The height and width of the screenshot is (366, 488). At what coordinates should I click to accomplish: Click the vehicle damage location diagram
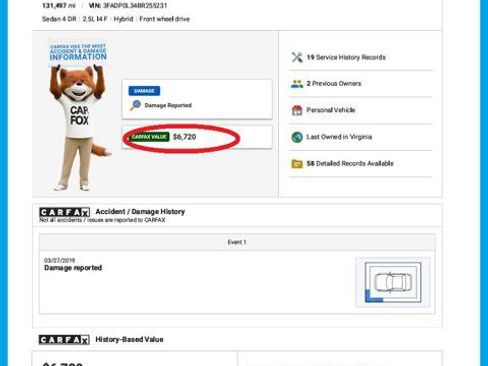pyautogui.click(x=393, y=282)
